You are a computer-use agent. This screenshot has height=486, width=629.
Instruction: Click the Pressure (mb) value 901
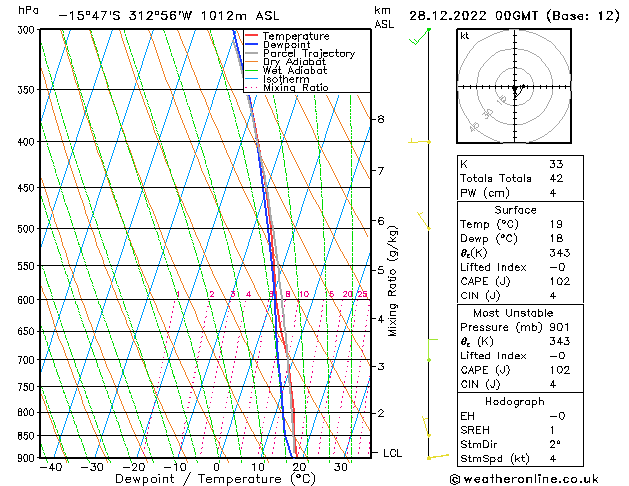click(560, 327)
